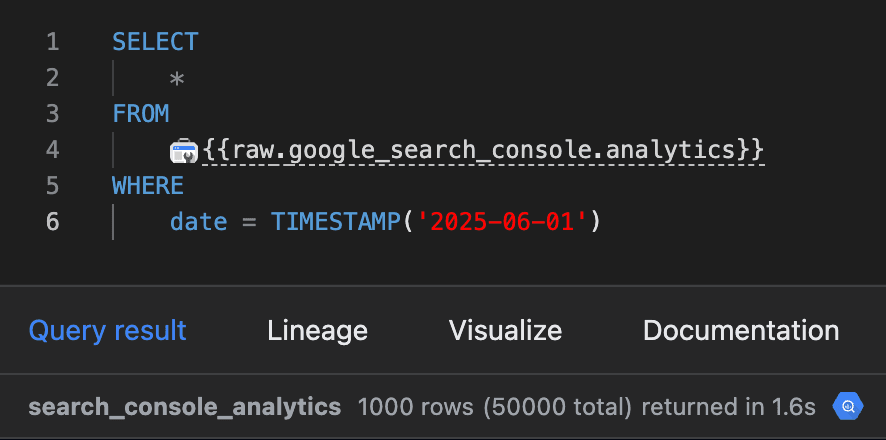
Task: Click the 1000 rows returned status text
Action: tap(586, 407)
